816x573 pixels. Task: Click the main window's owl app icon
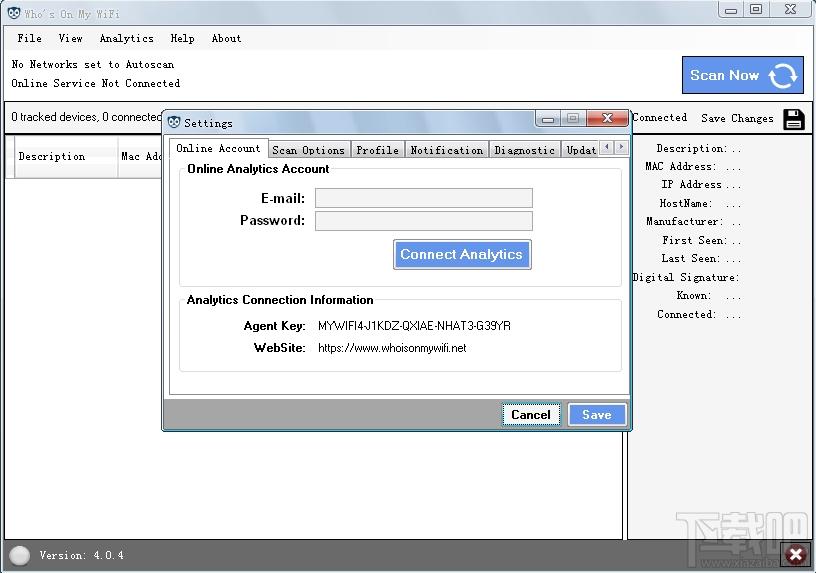(x=14, y=13)
